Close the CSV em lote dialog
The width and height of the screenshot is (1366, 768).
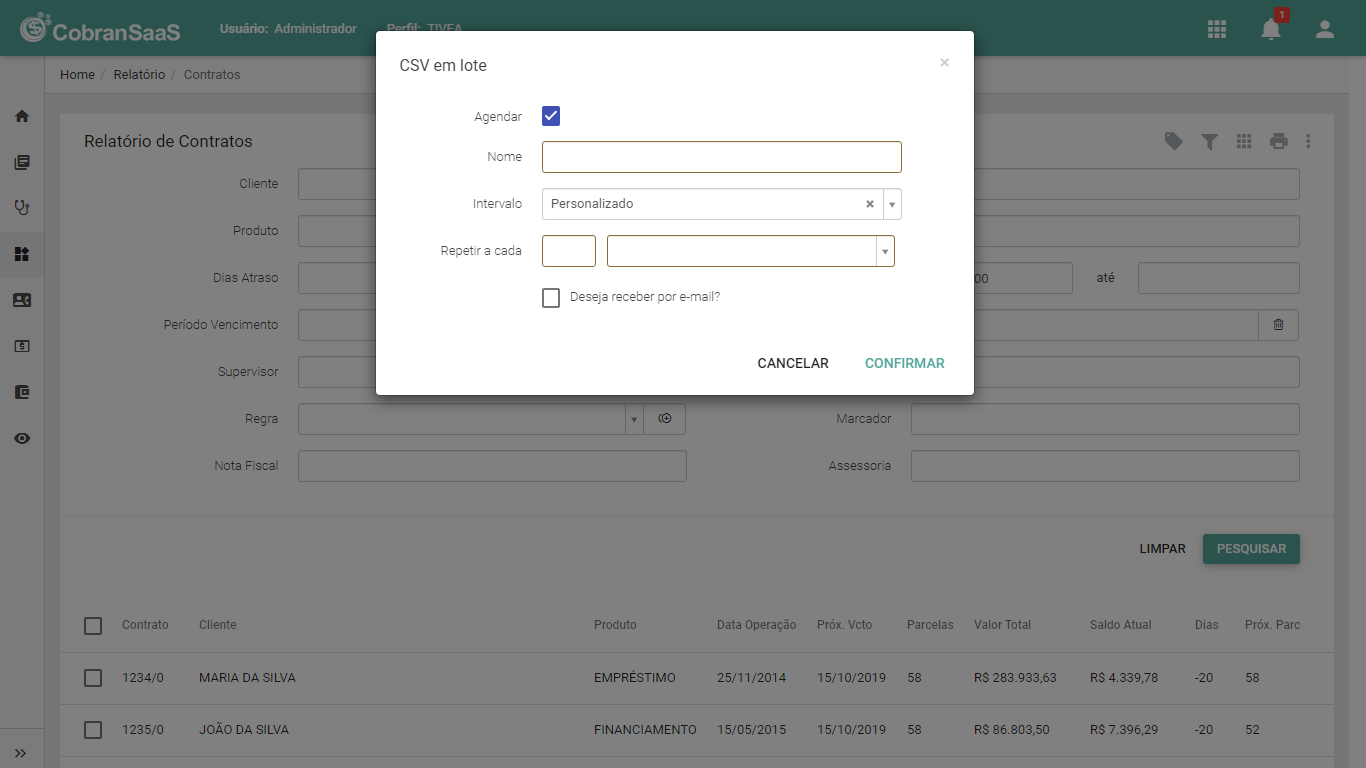[x=944, y=62]
